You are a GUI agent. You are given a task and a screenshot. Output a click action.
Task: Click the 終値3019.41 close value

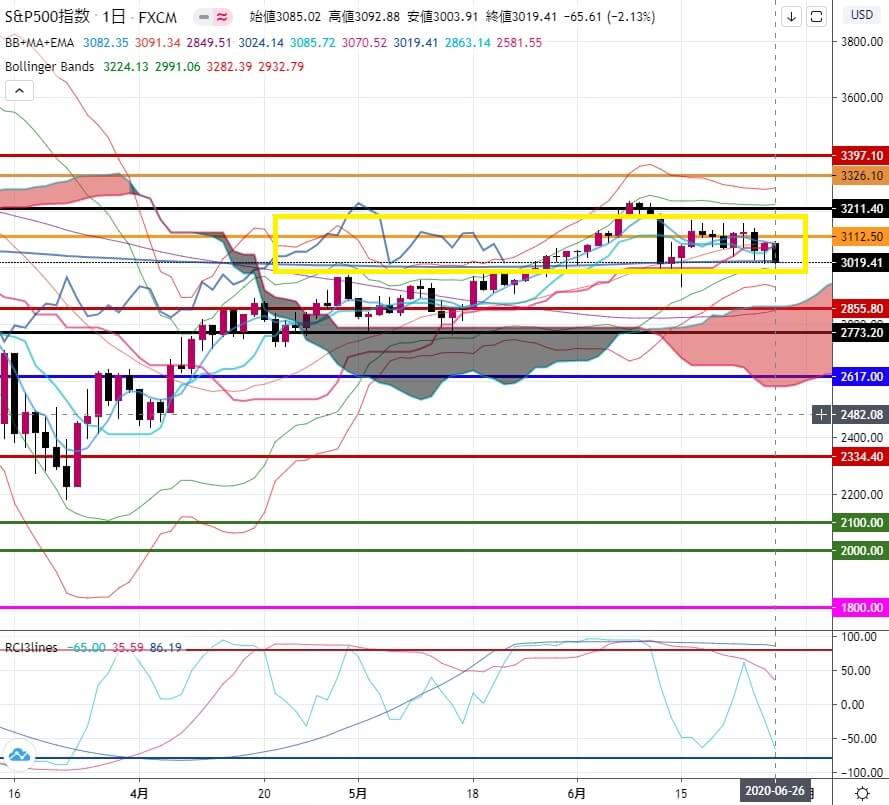click(522, 17)
